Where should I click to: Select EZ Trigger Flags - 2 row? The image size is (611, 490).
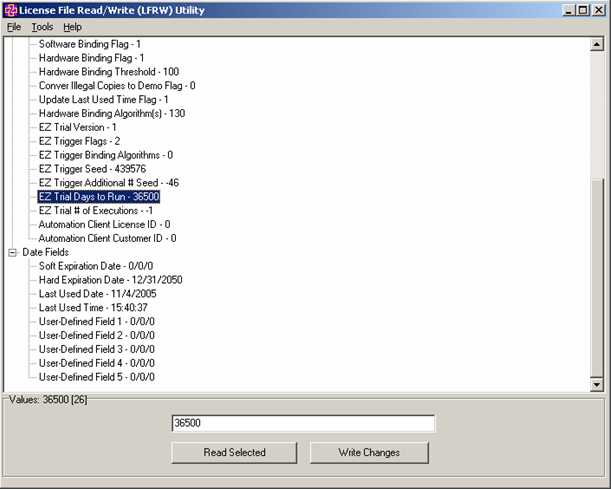[x=79, y=141]
